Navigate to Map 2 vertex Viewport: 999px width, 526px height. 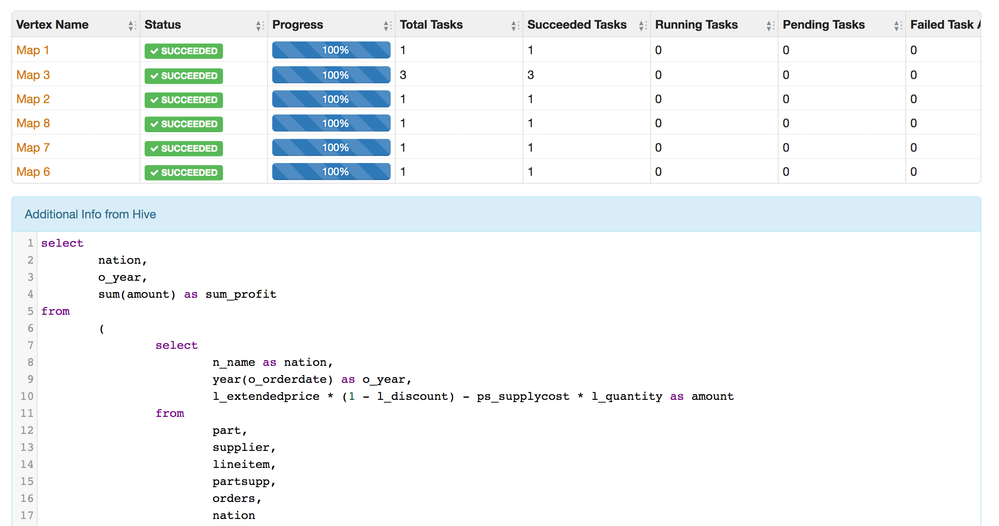(33, 99)
